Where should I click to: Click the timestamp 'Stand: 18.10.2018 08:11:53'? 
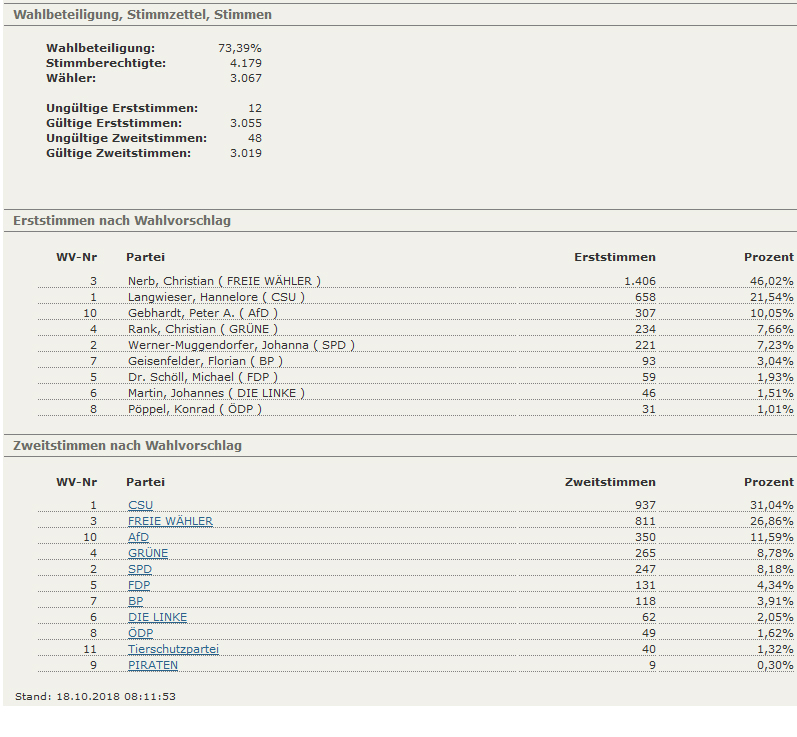click(x=96, y=696)
